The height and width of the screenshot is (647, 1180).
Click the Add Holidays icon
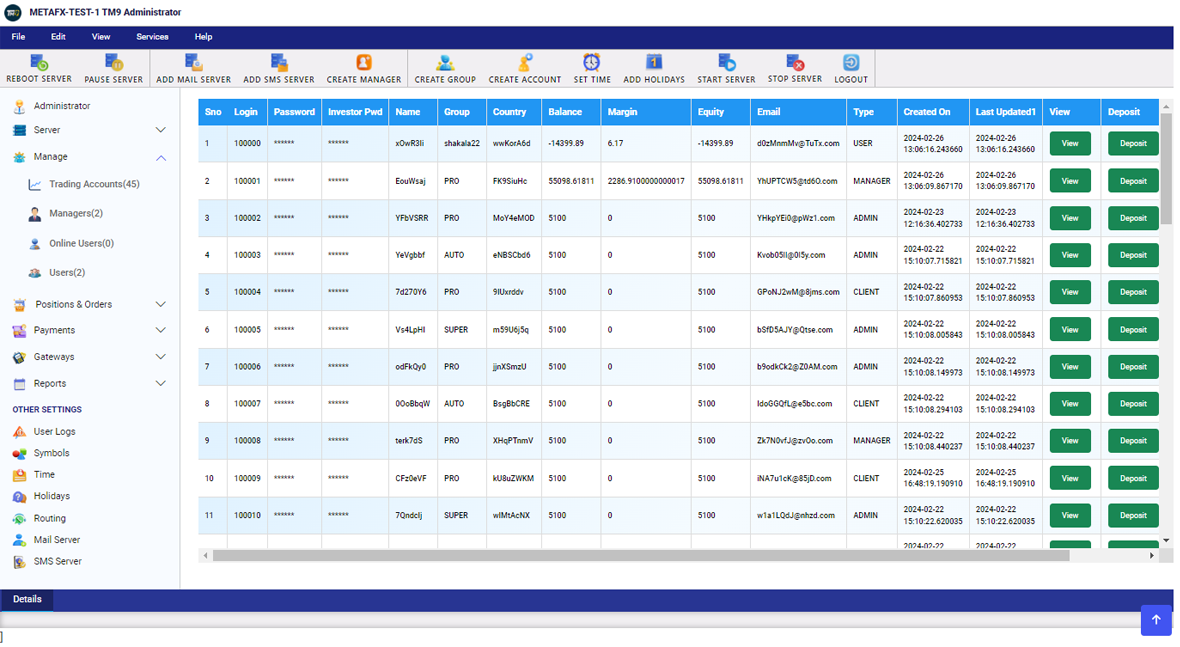(654, 63)
